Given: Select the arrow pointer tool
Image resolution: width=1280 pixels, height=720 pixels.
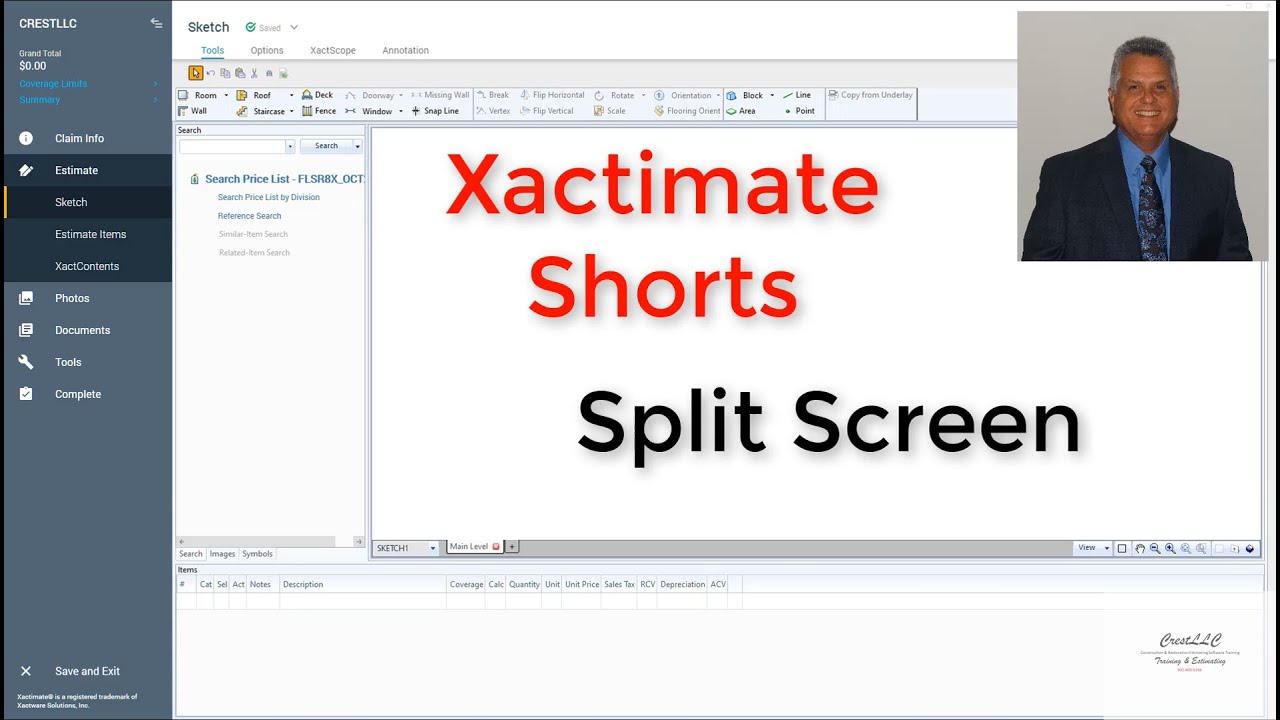Looking at the screenshot, I should 195,73.
